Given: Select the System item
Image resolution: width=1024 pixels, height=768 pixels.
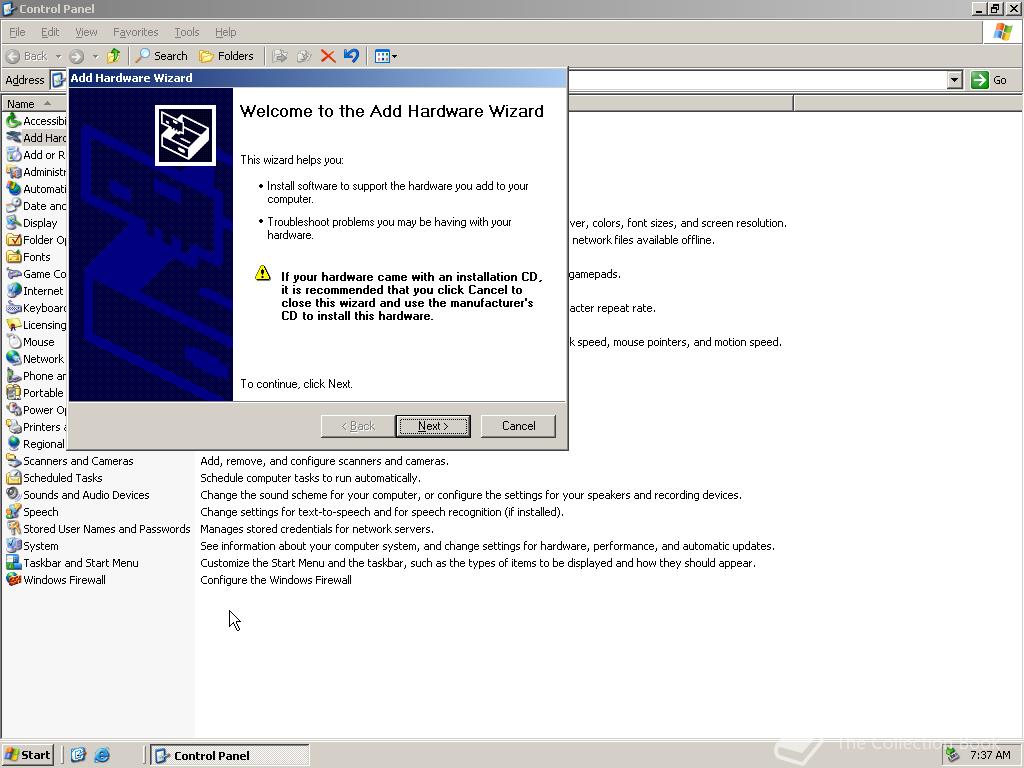Looking at the screenshot, I should tap(32, 545).
